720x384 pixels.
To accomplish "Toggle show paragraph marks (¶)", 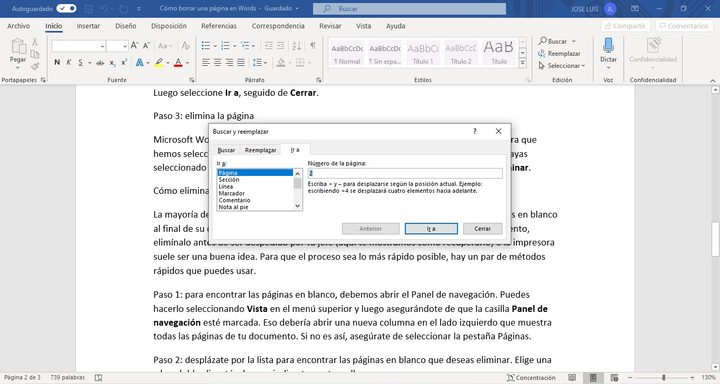I will click(313, 45).
